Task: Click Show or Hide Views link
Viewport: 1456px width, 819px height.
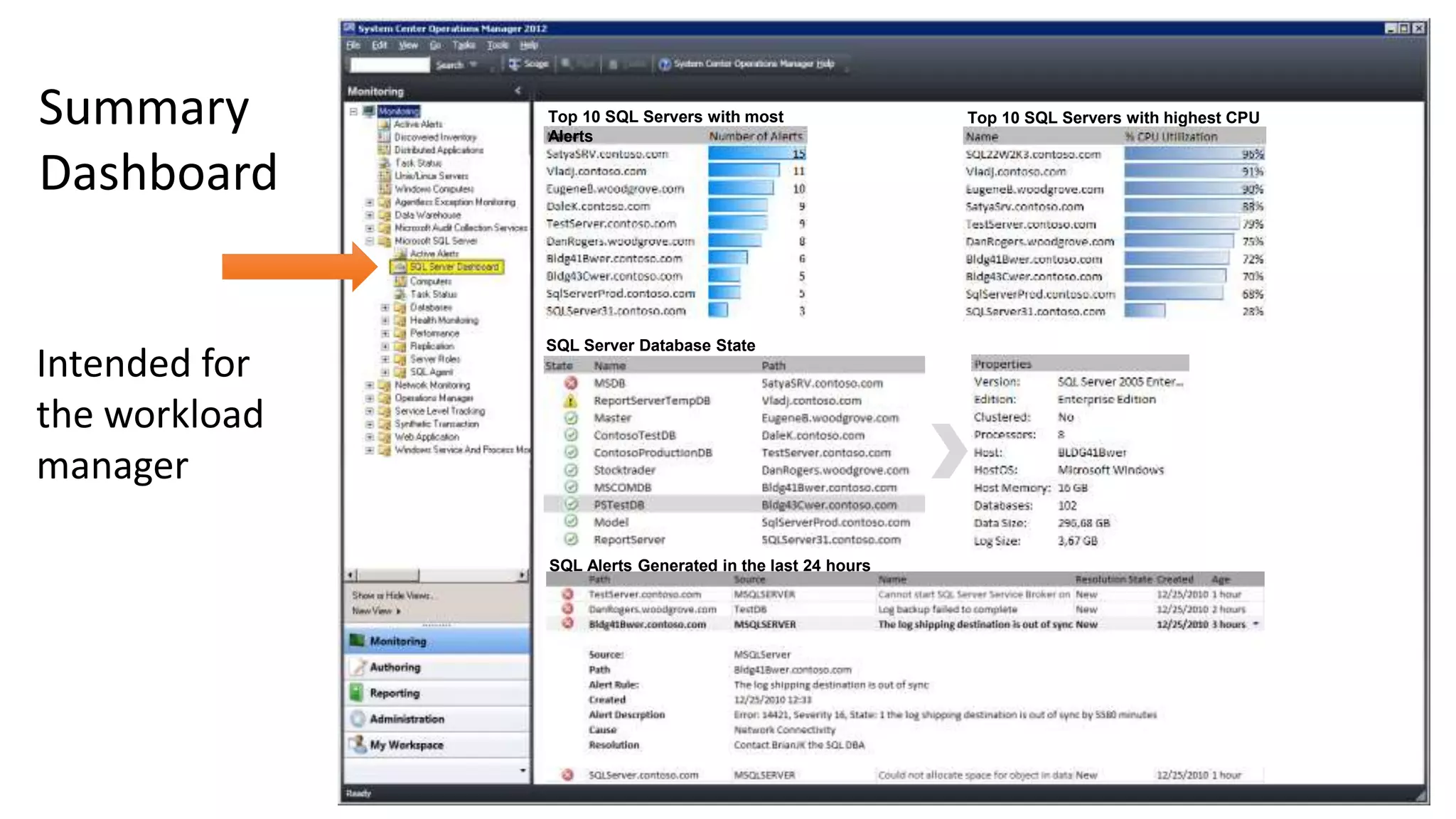Action: click(x=391, y=595)
